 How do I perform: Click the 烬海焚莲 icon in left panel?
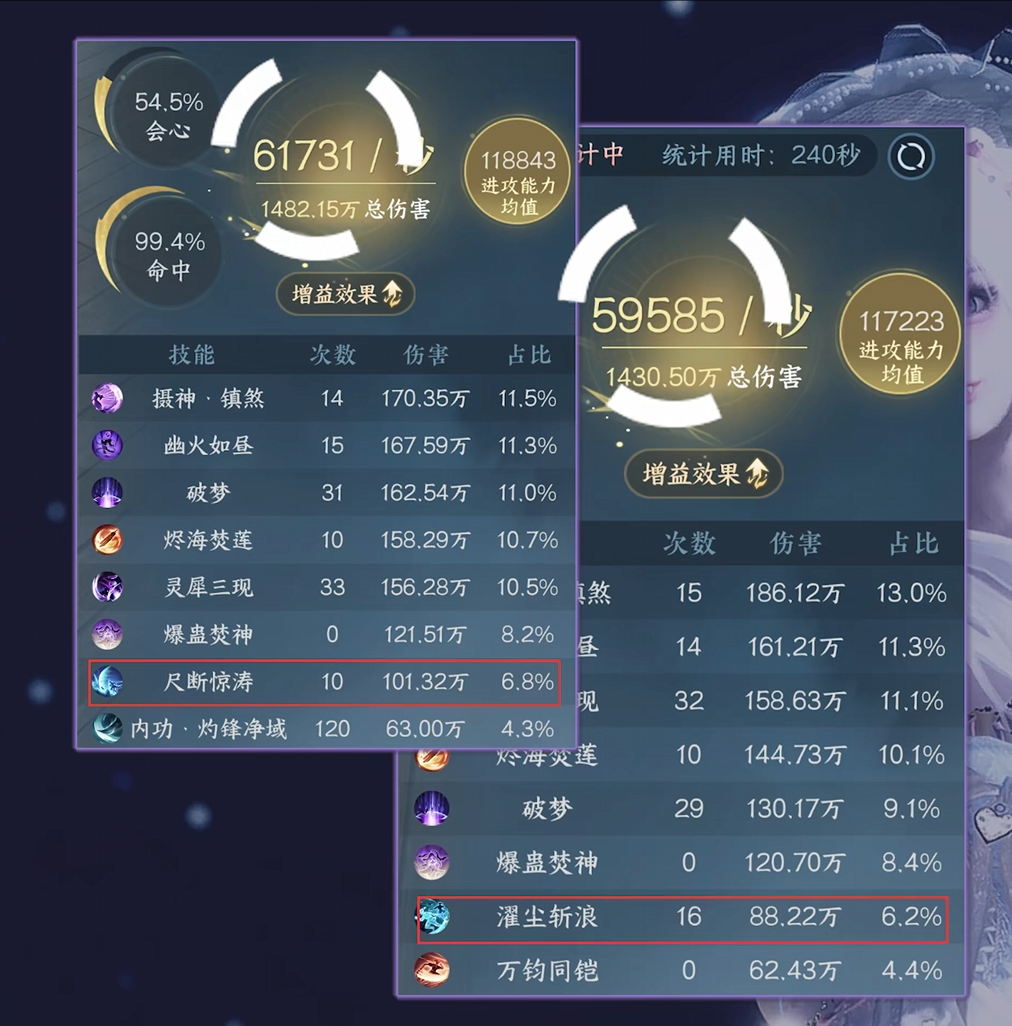click(x=107, y=540)
